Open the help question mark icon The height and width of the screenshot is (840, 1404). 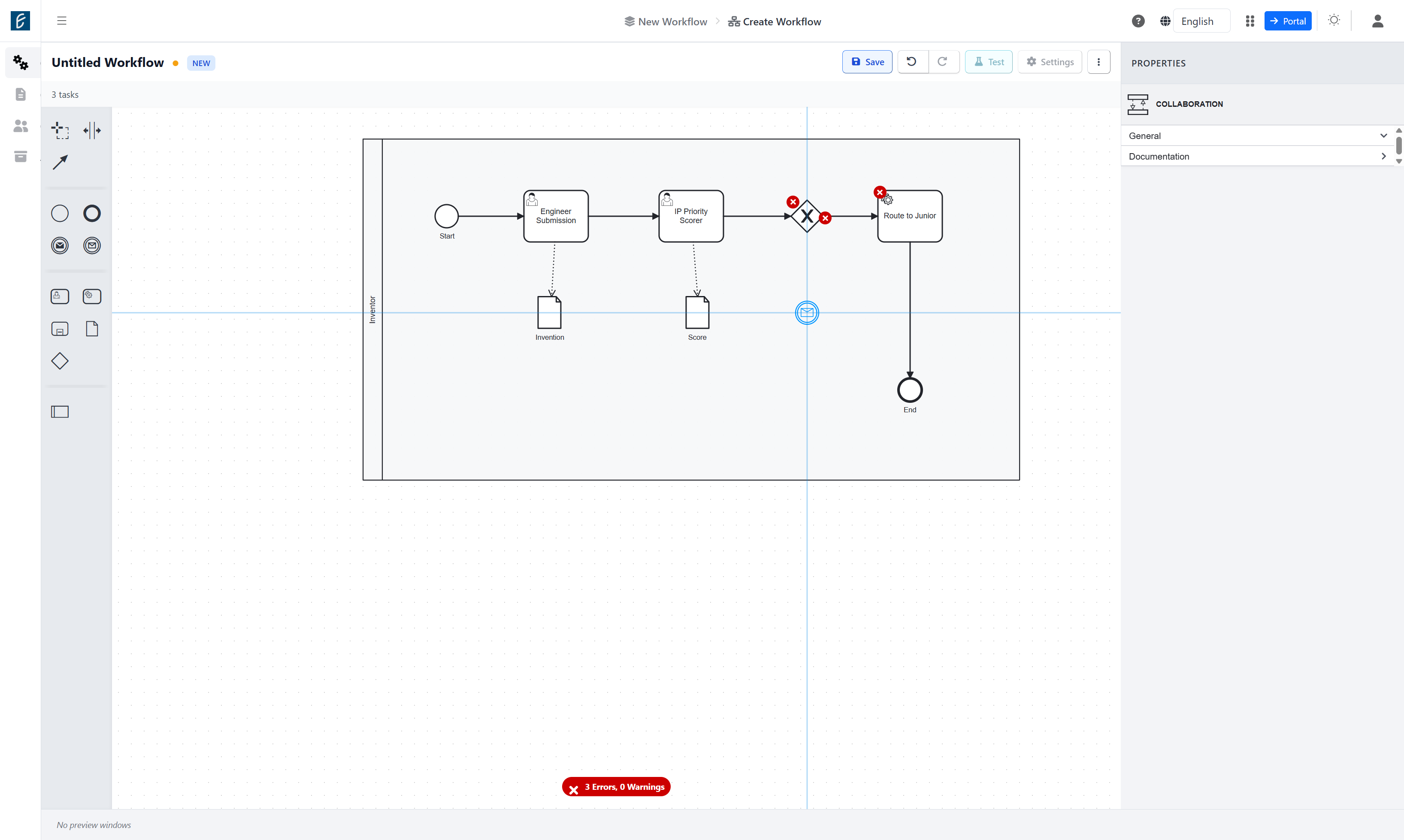1138,21
